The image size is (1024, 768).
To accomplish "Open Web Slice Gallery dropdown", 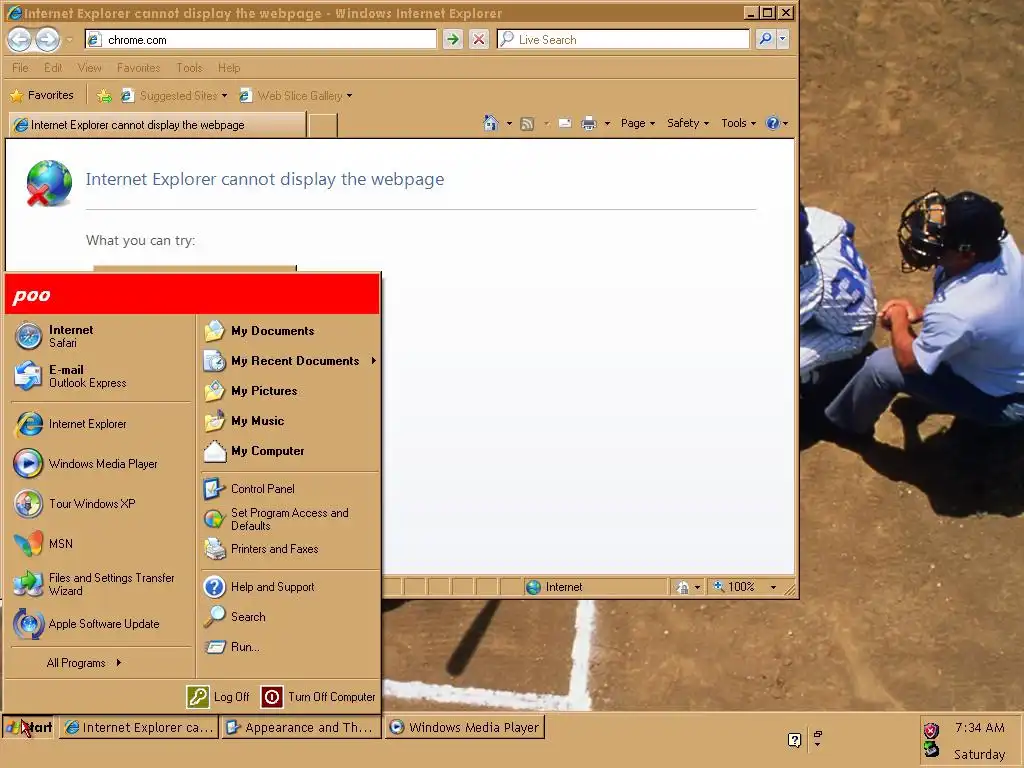I will pos(295,96).
